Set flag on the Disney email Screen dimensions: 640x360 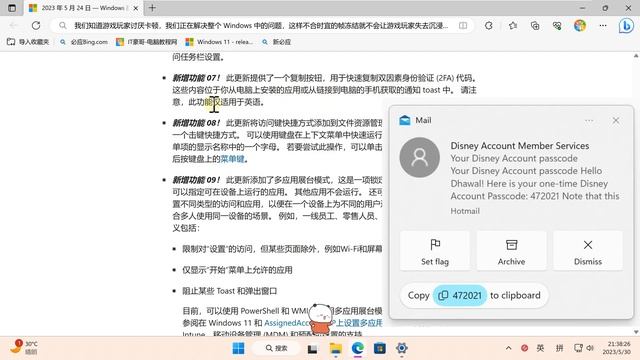(435, 251)
